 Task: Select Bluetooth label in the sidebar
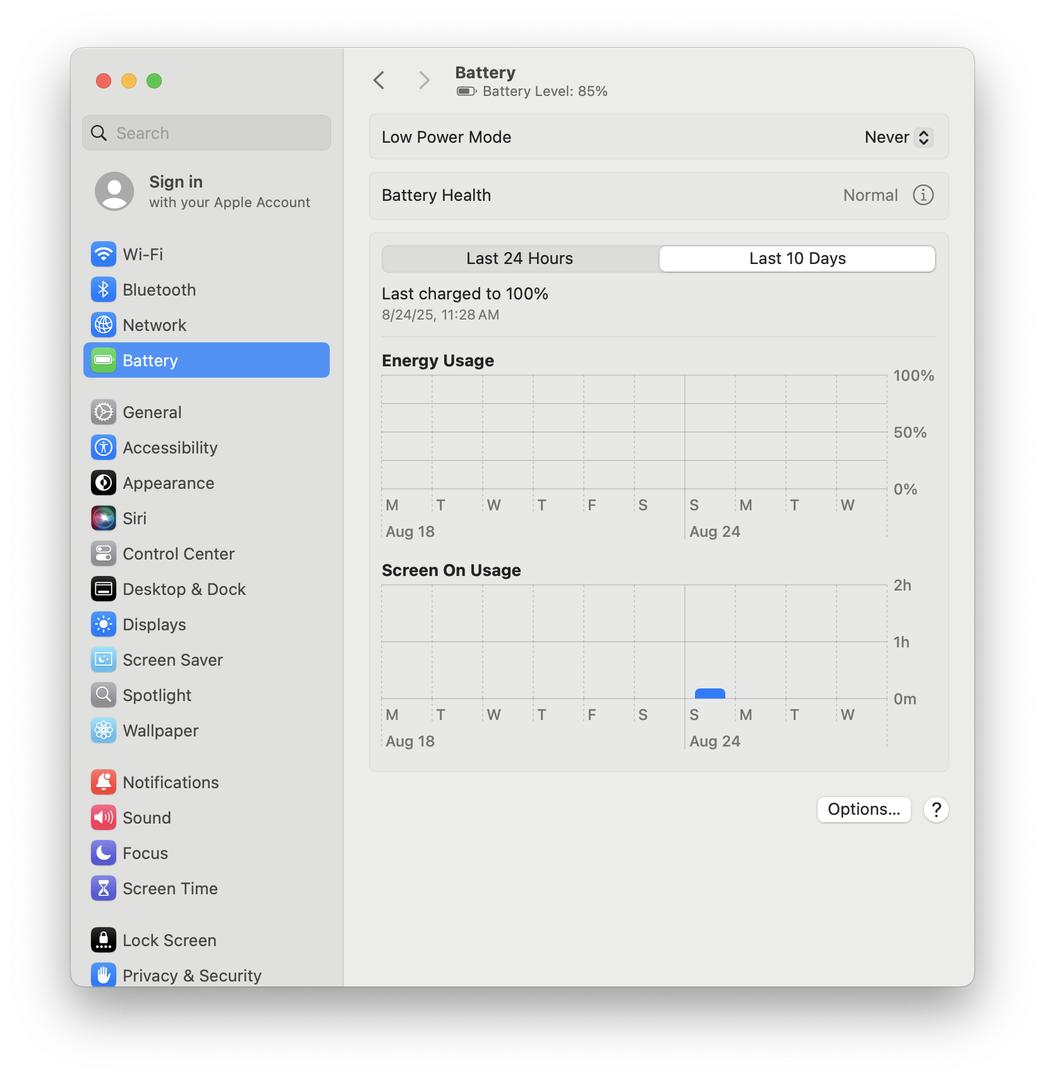pyautogui.click(x=159, y=289)
